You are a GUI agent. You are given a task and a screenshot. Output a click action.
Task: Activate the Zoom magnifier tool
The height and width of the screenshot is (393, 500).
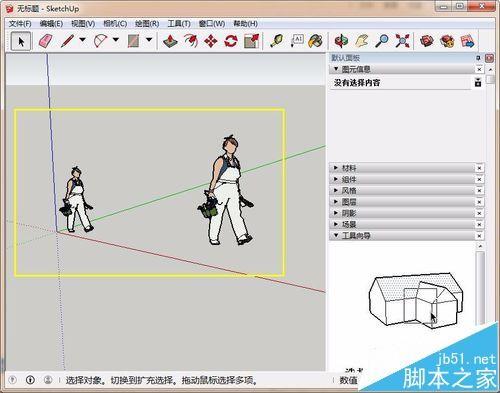pos(382,41)
